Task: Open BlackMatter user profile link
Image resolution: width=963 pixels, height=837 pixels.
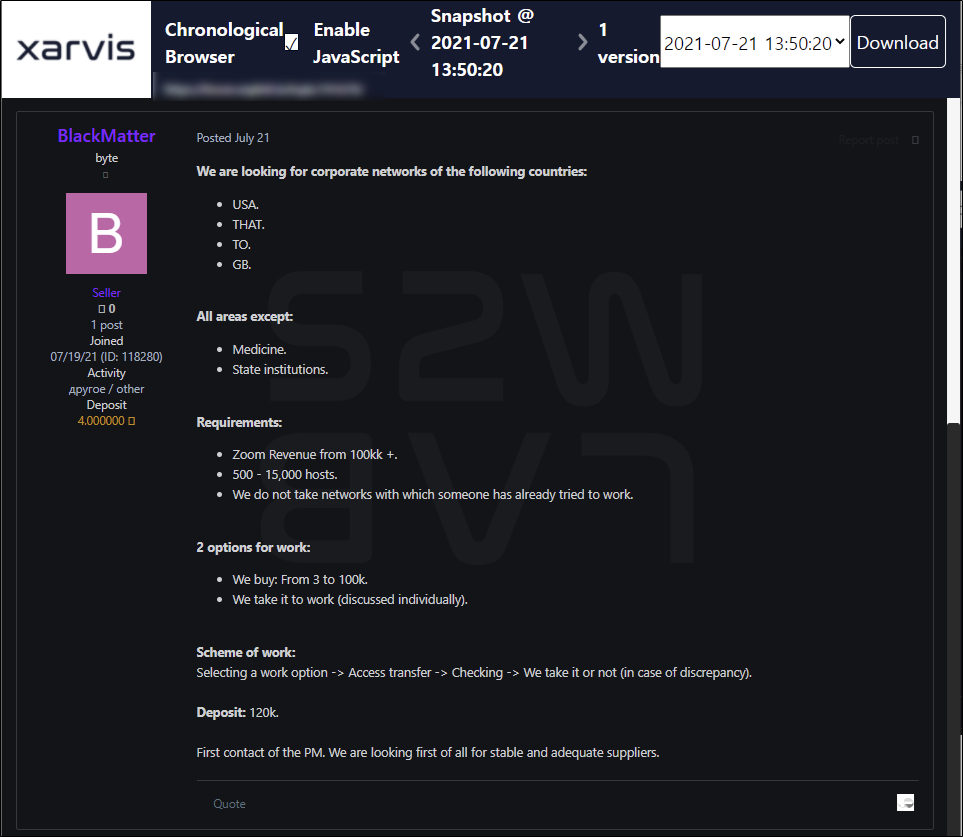Action: click(106, 136)
